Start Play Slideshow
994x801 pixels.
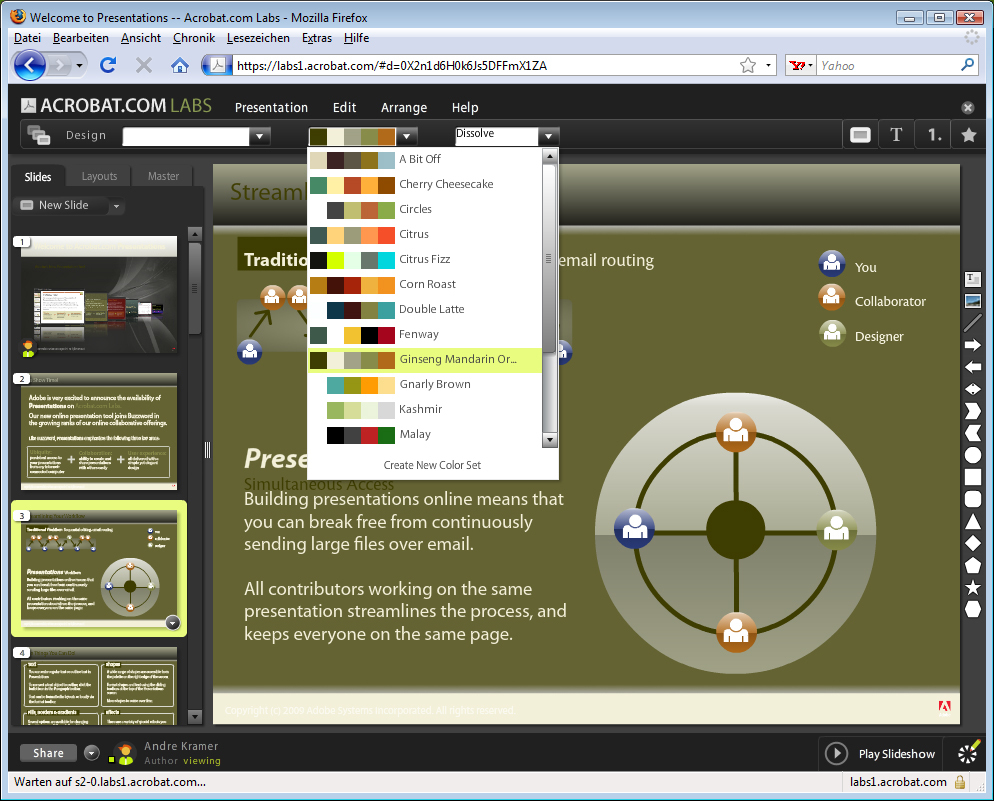pos(881,753)
